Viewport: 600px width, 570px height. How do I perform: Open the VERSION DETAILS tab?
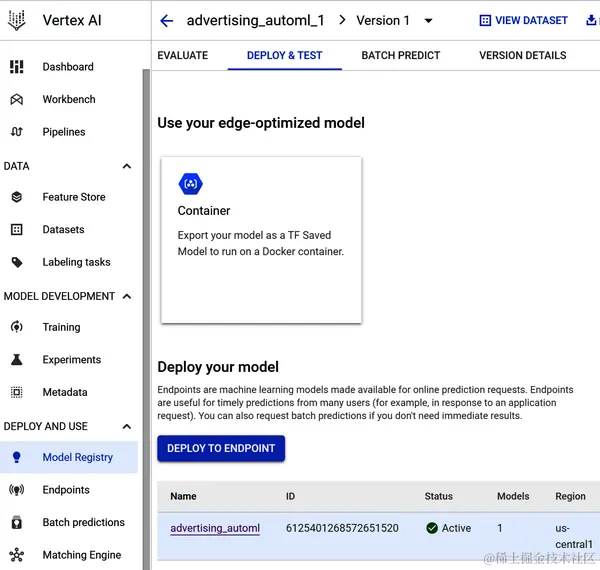pyautogui.click(x=523, y=55)
